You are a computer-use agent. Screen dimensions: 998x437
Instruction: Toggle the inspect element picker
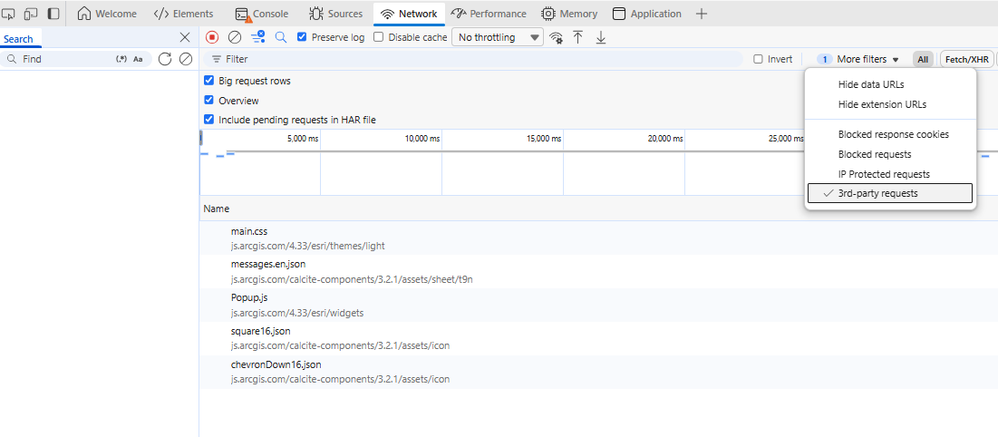pyautogui.click(x=9, y=14)
